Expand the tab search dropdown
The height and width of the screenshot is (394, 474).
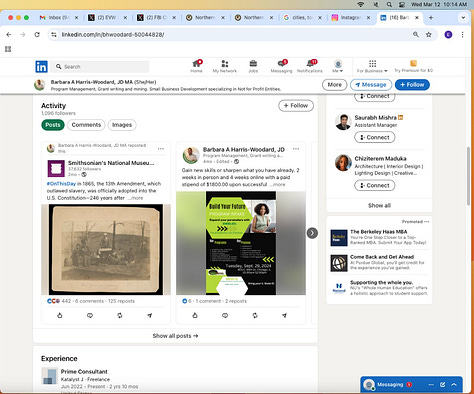[x=463, y=18]
